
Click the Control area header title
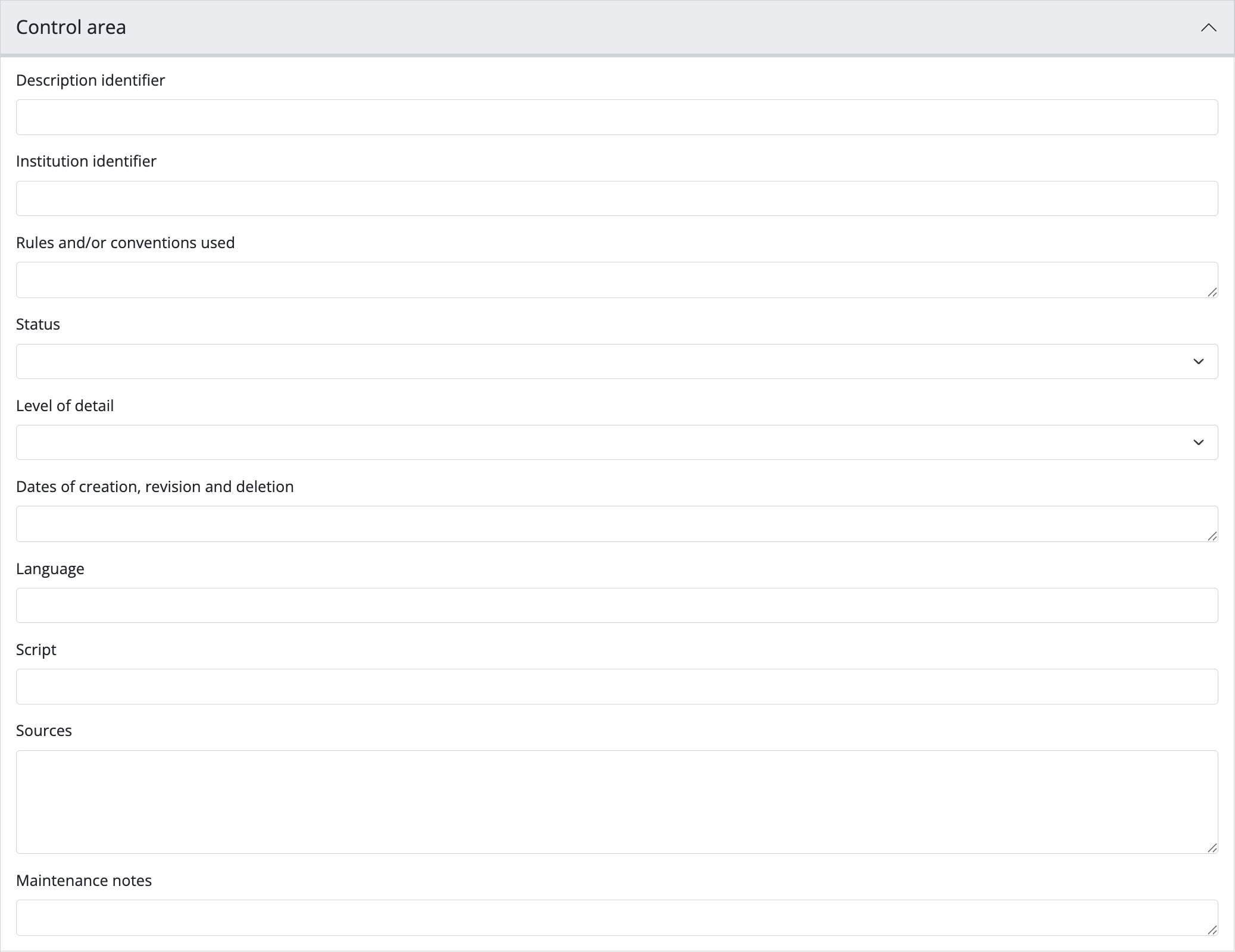pyautogui.click(x=71, y=27)
